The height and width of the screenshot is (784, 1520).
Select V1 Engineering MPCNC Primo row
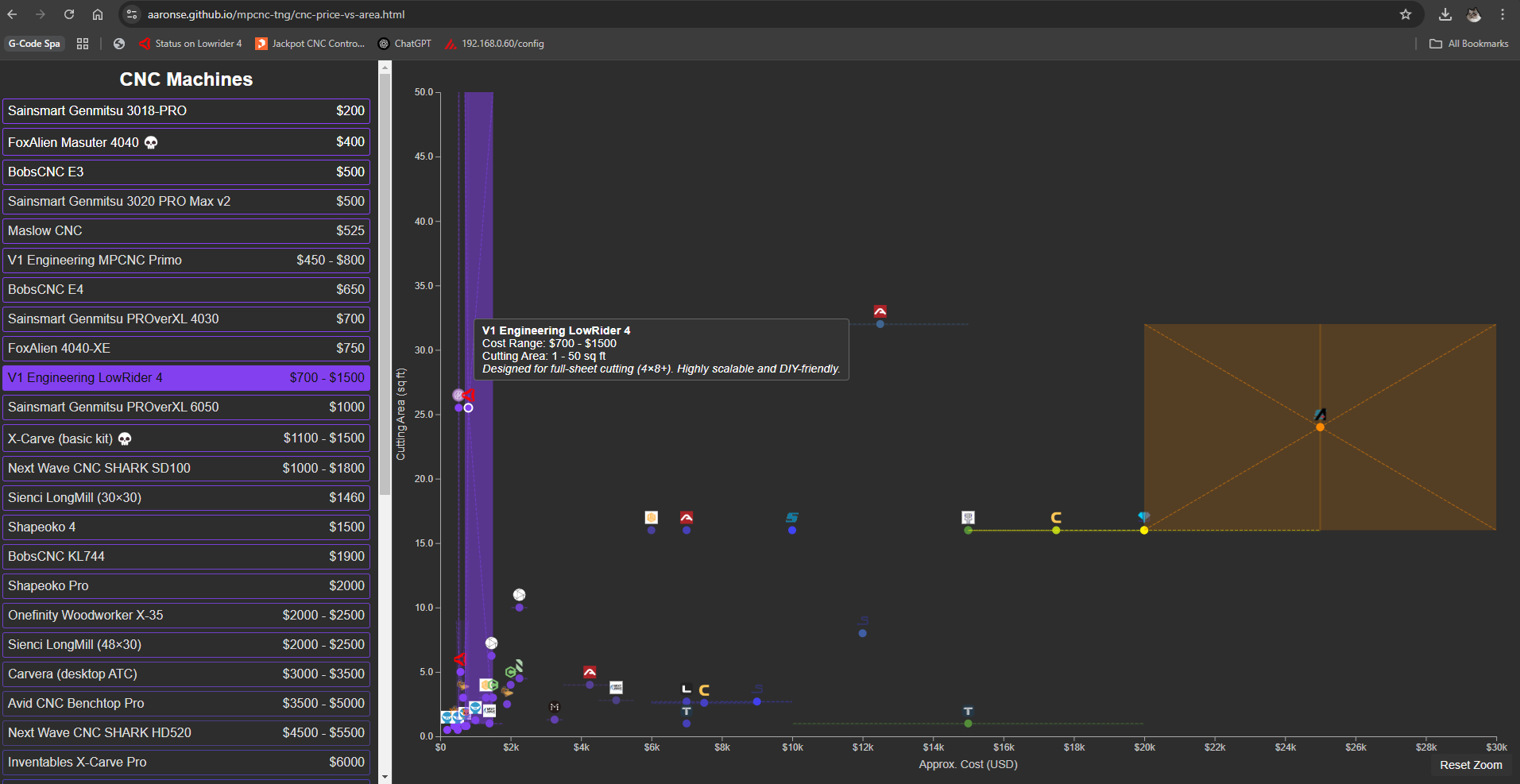186,261
